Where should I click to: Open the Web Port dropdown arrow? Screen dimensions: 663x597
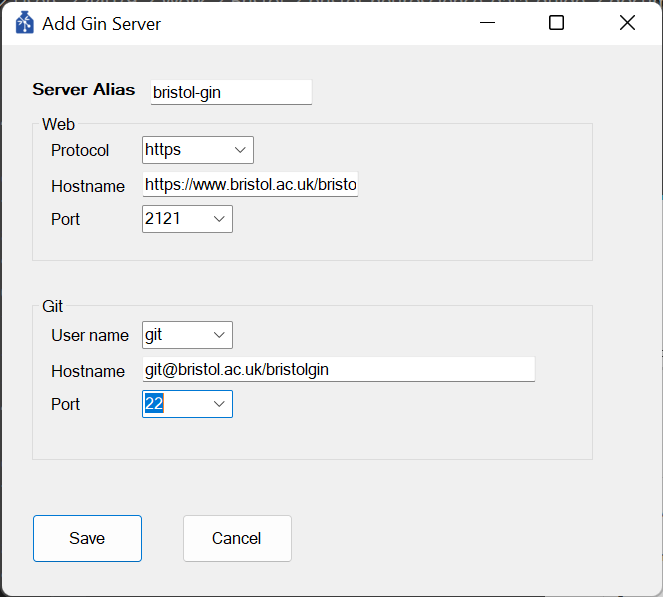(x=219, y=219)
